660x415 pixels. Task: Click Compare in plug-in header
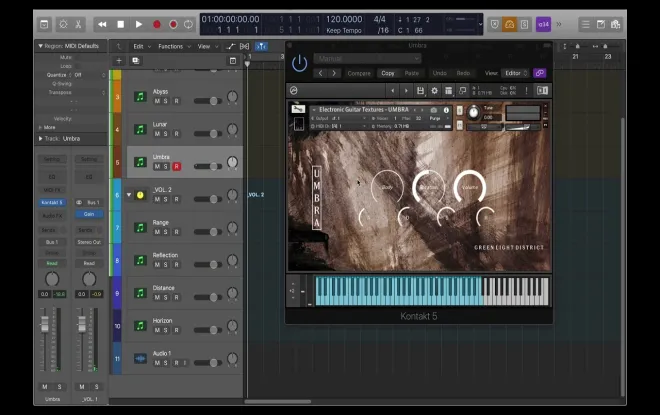click(359, 73)
